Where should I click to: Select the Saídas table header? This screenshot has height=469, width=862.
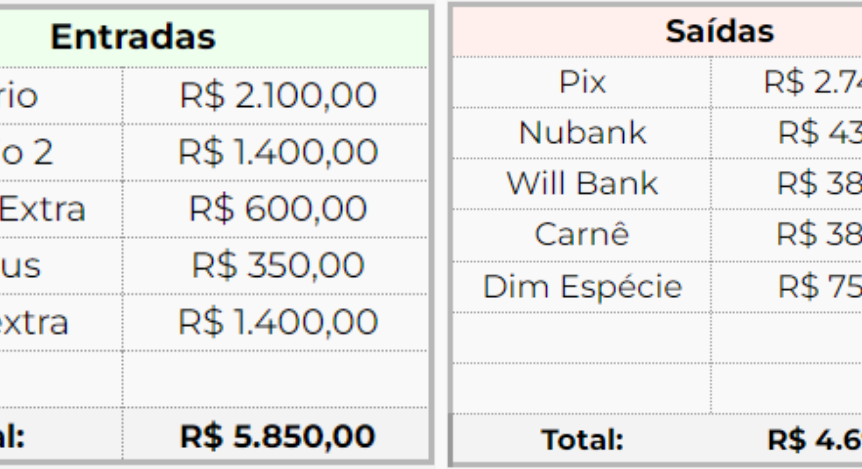[x=705, y=31]
